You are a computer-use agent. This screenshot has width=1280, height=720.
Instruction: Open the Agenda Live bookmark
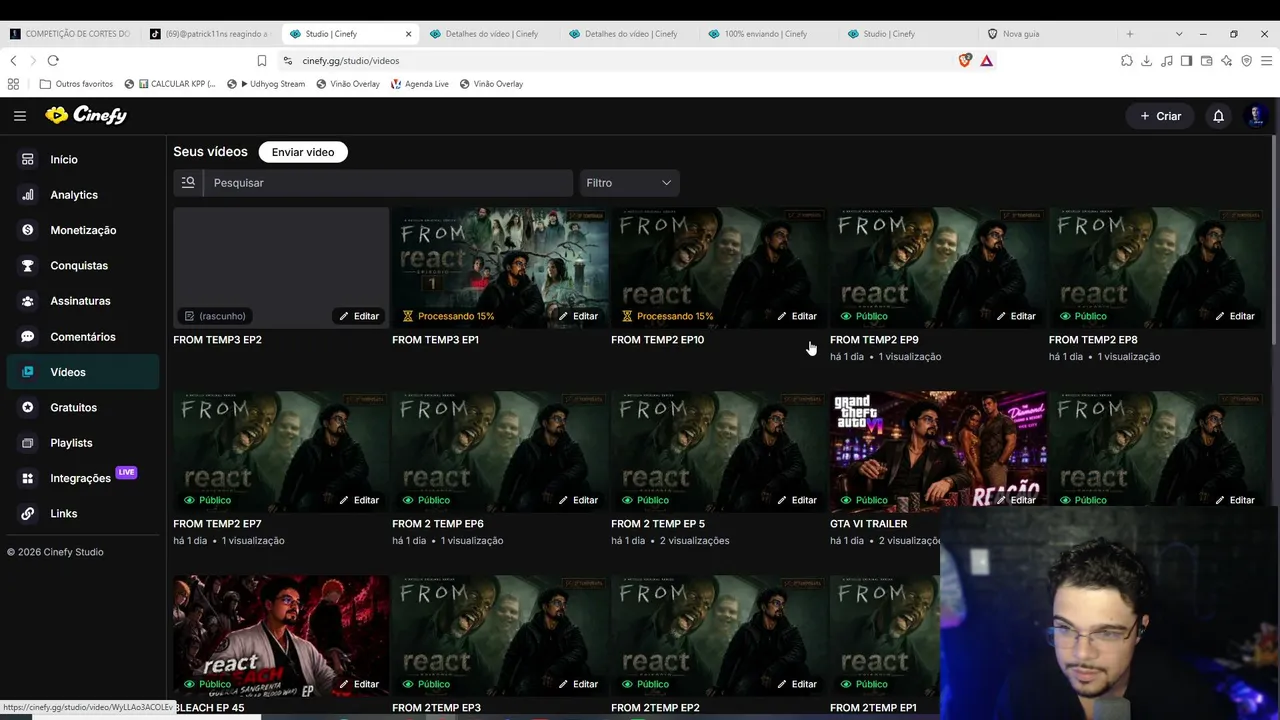420,84
